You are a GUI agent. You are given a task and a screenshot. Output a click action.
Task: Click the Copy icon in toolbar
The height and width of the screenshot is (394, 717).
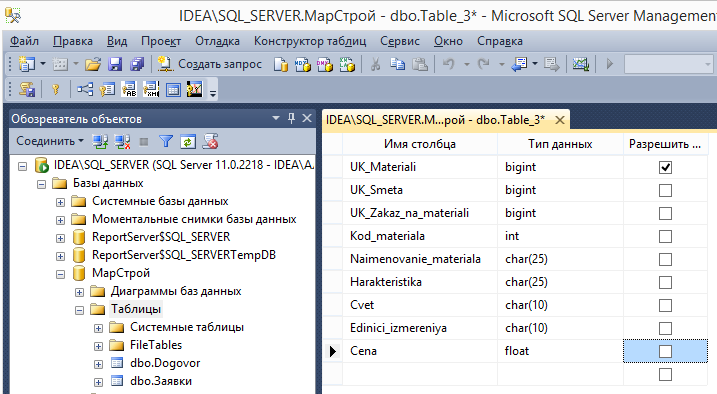tap(397, 64)
